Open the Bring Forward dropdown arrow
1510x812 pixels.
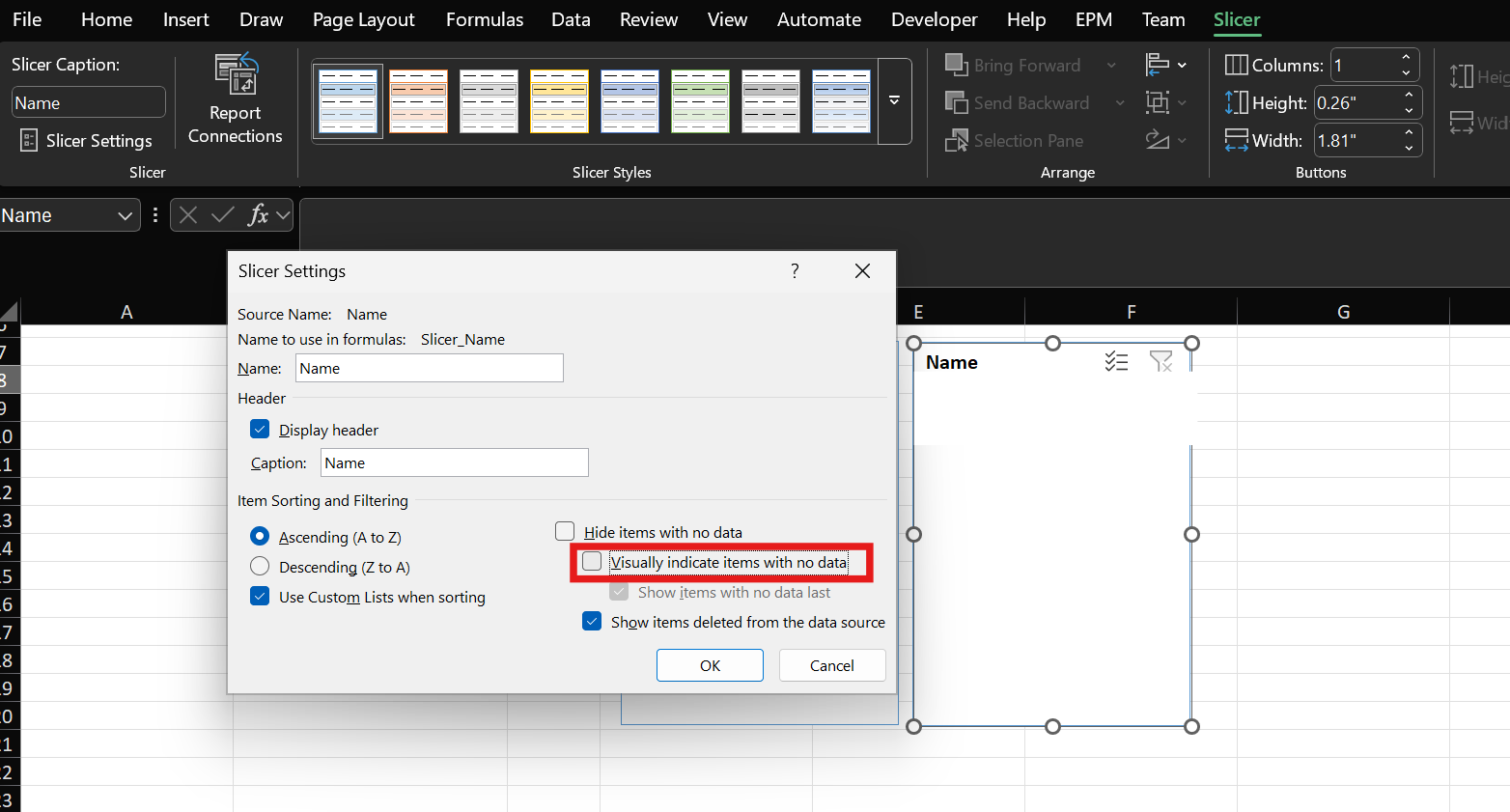[x=1111, y=65]
